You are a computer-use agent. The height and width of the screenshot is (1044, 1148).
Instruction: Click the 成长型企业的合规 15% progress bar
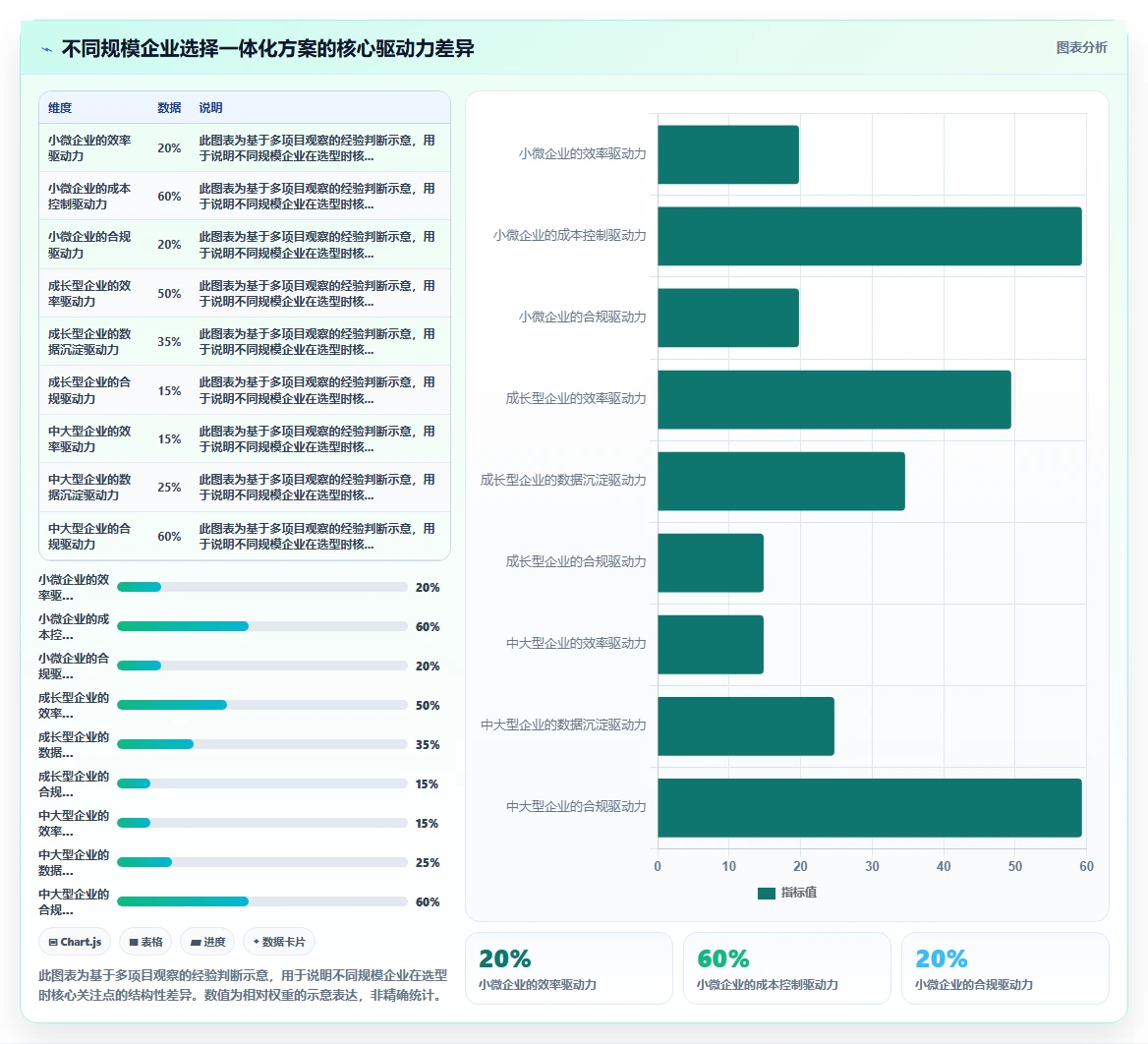(262, 783)
